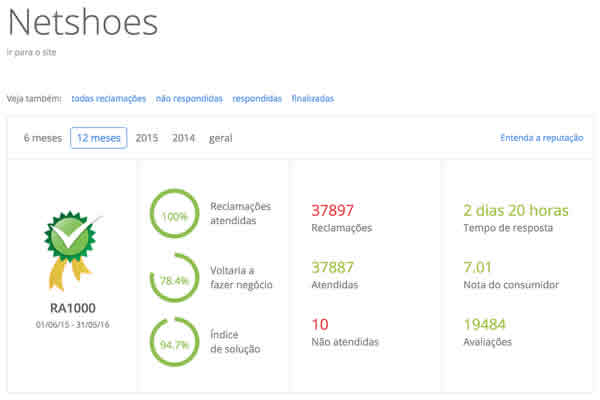Image resolution: width=600 pixels, height=400 pixels.
Task: Open the 'Entenda a reputação' link
Action: (541, 138)
